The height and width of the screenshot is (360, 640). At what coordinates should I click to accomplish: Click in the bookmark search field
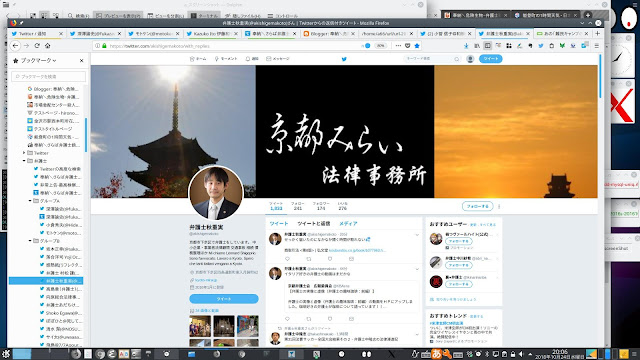(x=49, y=76)
